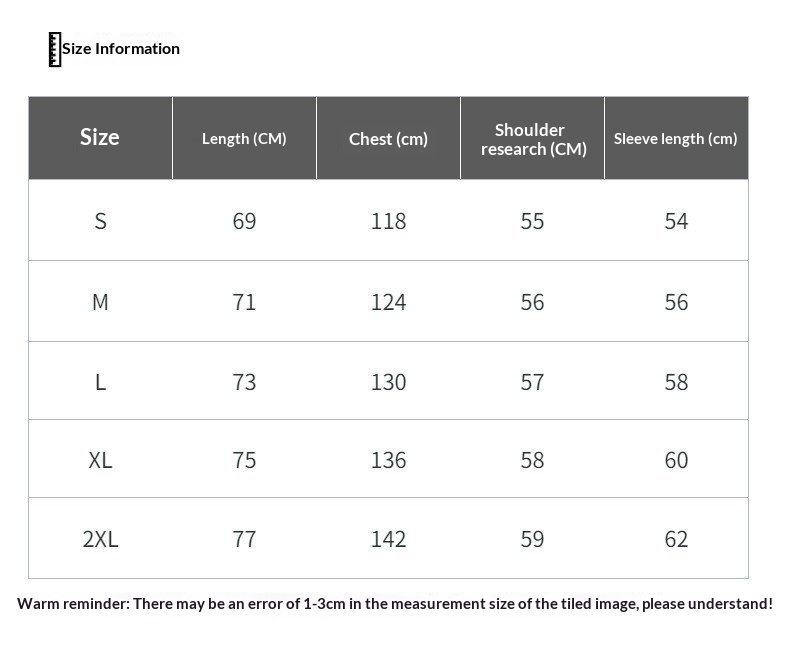Select the chest value 124 for size M
This screenshot has height=658, width=790.
pyautogui.click(x=388, y=302)
